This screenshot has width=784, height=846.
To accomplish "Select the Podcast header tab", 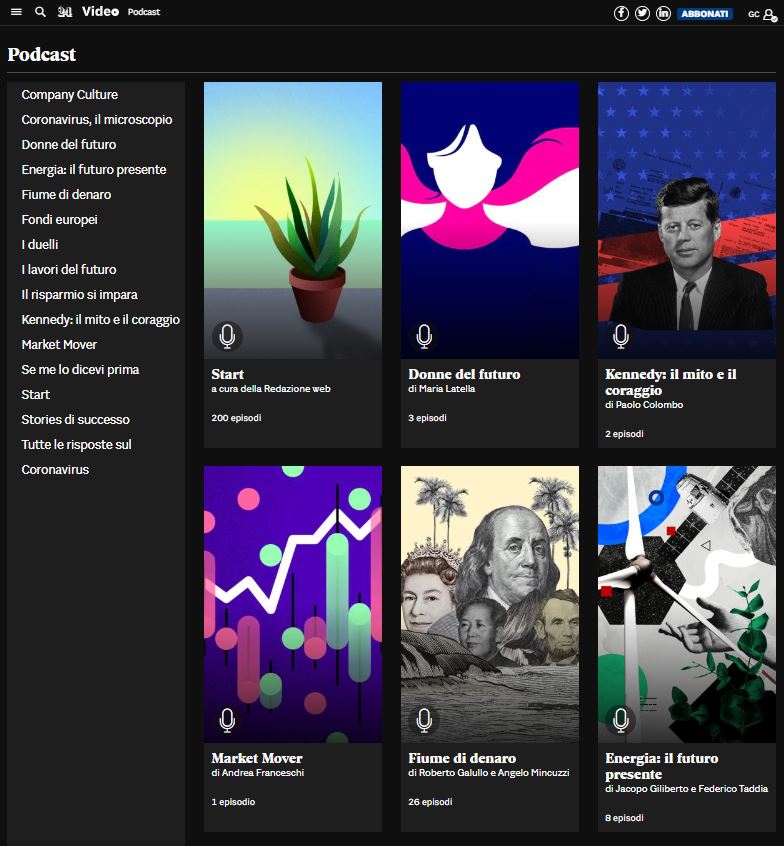I will point(144,12).
